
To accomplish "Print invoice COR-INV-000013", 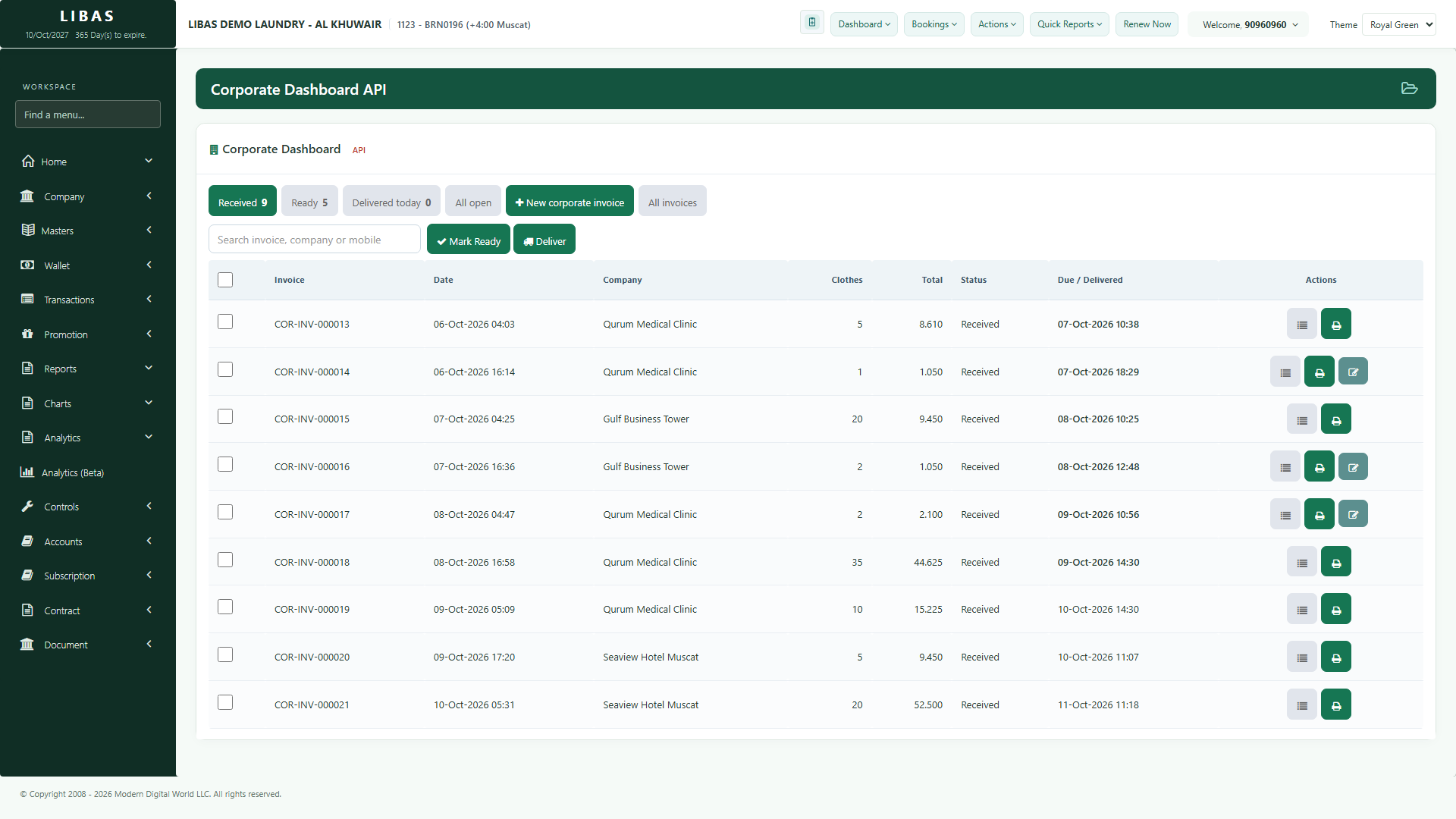I will click(x=1335, y=324).
